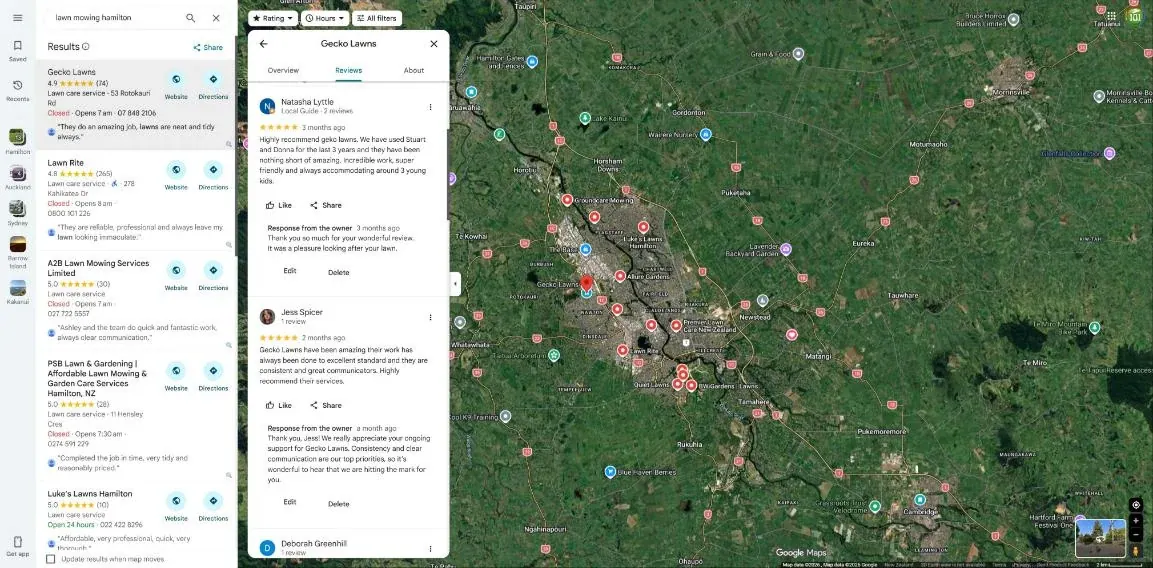Close the Gecko Lawns panel
The height and width of the screenshot is (568, 1153).
coord(434,43)
